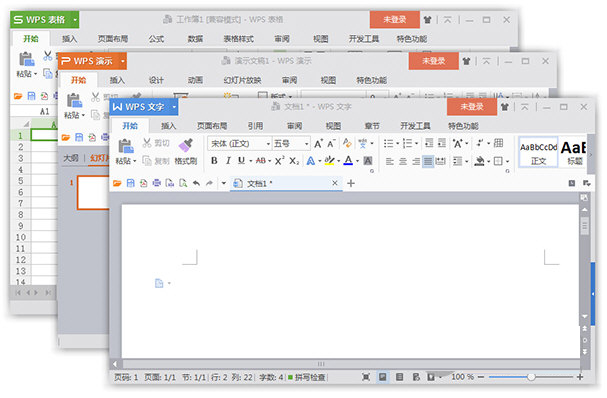Align text left in WPS Writer
The height and width of the screenshot is (398, 607).
390,161
